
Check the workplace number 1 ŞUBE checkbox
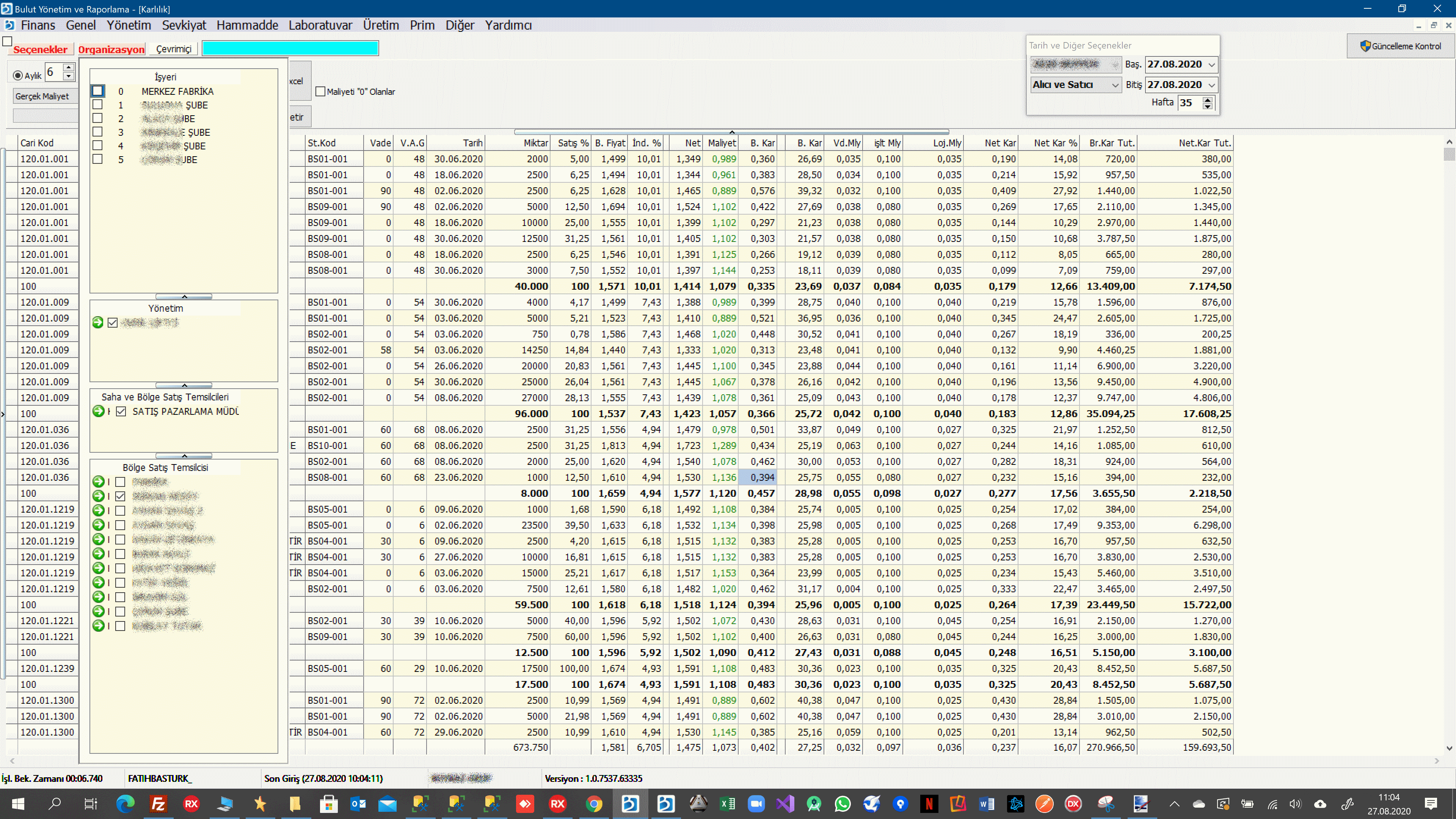pos(98,105)
